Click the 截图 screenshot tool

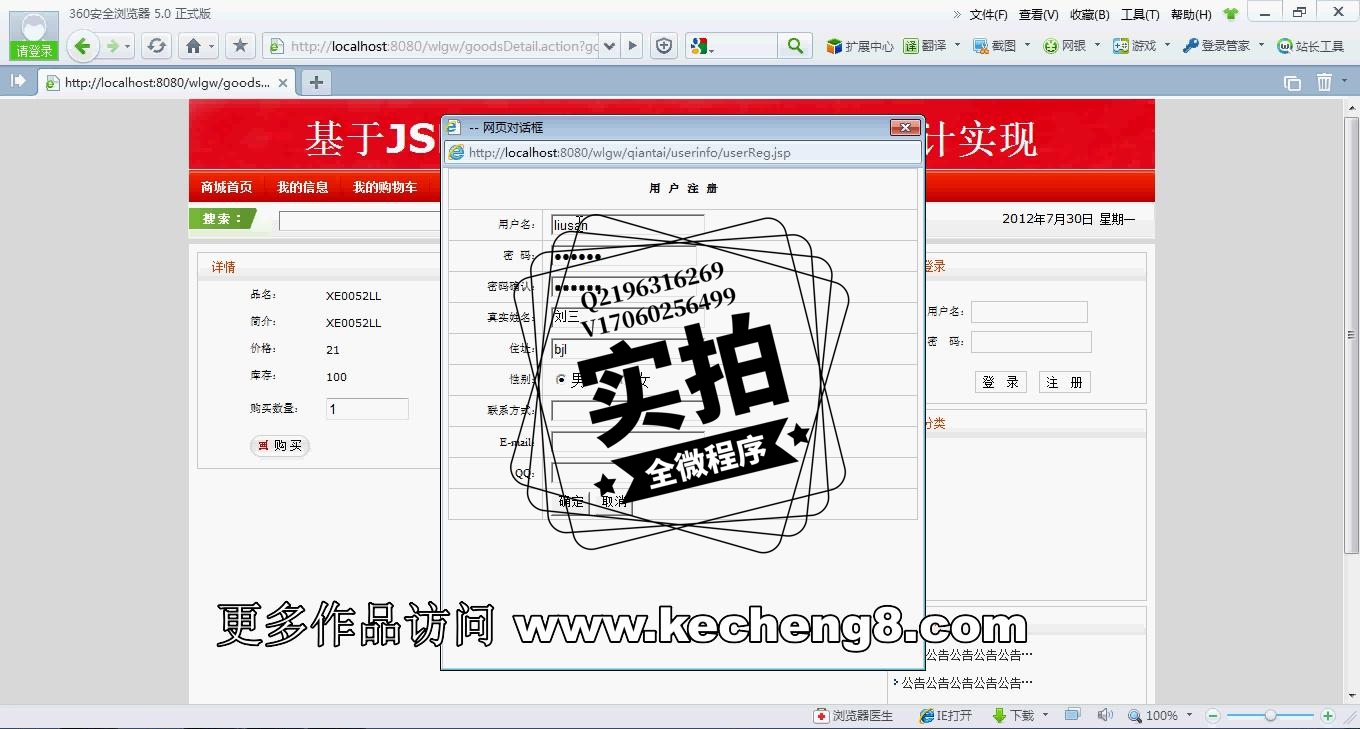coord(994,46)
